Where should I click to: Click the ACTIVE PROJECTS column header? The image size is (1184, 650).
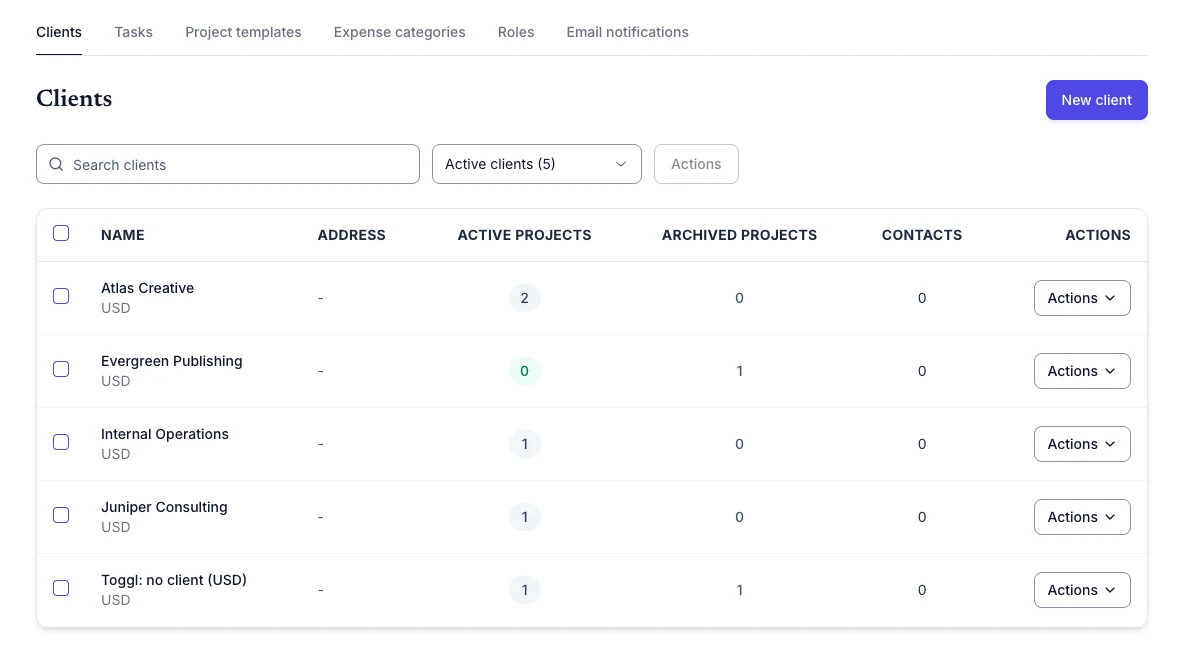(524, 235)
